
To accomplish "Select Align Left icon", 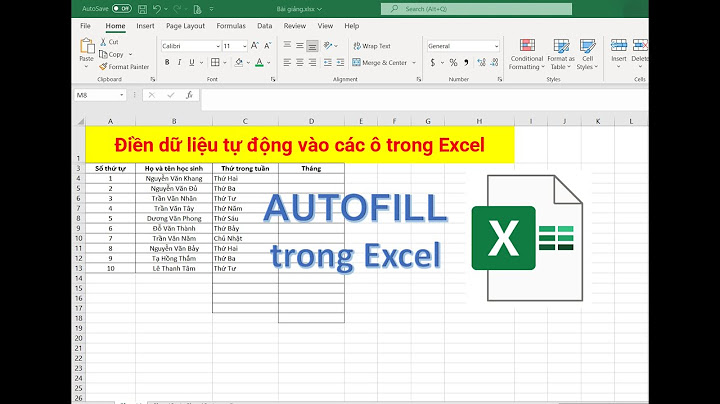I will (x=287, y=62).
